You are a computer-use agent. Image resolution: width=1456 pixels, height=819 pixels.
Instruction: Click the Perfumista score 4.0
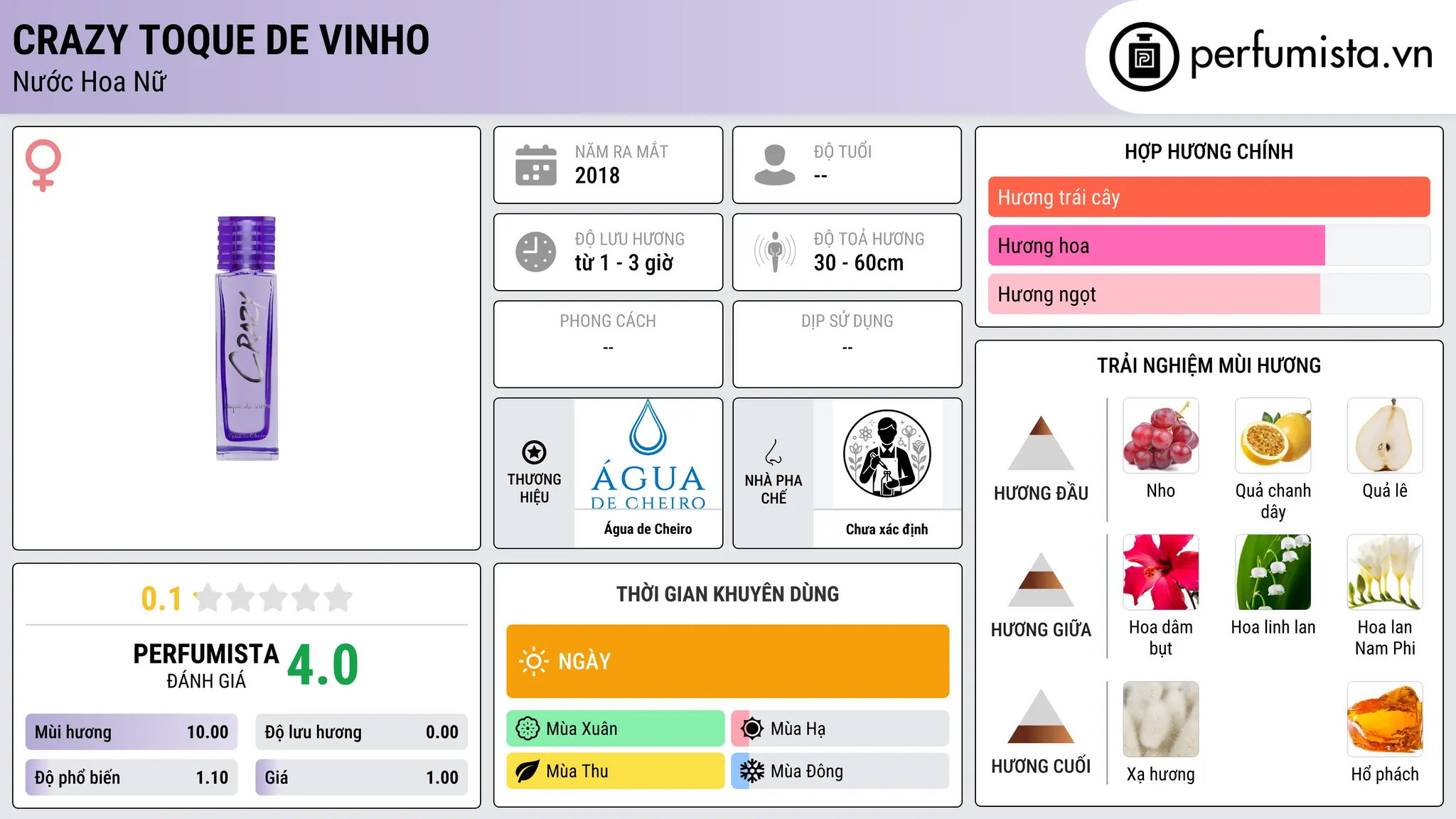tap(323, 665)
